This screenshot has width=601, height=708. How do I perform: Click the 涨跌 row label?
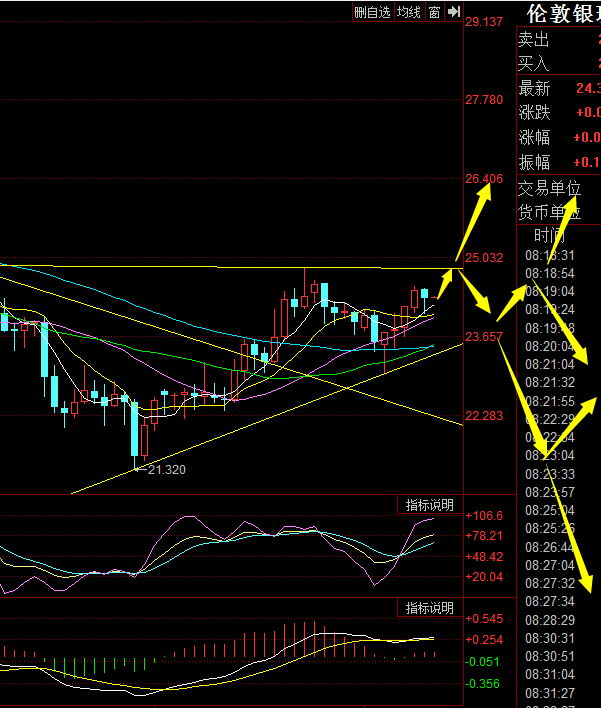tap(534, 112)
